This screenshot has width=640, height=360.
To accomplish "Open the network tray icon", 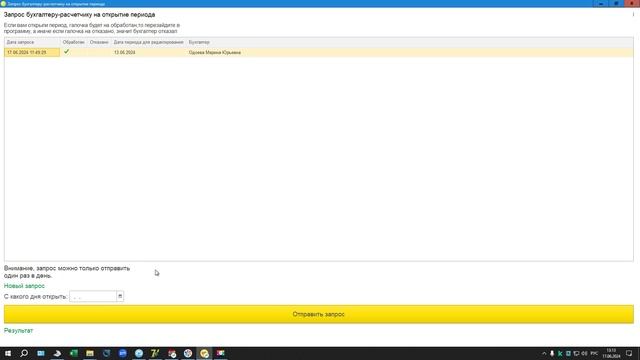I will coord(576,353).
